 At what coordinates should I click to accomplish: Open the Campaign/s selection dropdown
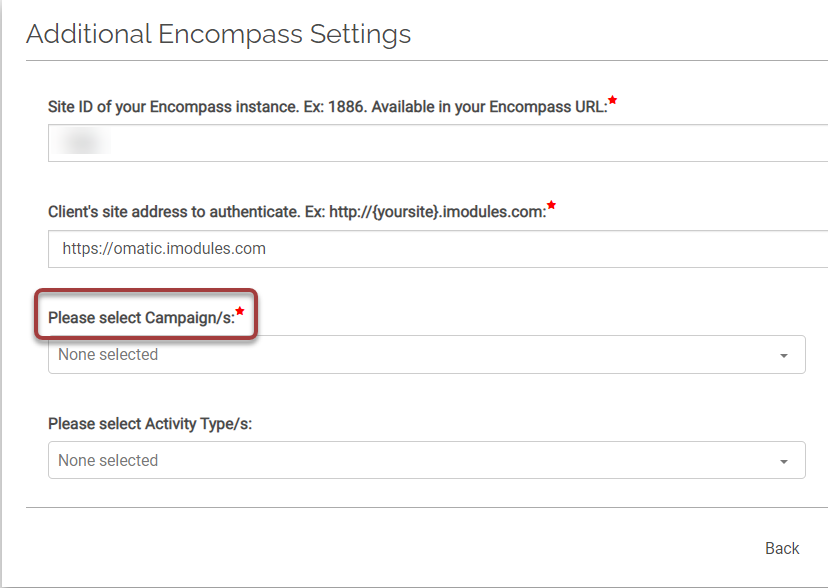(426, 355)
